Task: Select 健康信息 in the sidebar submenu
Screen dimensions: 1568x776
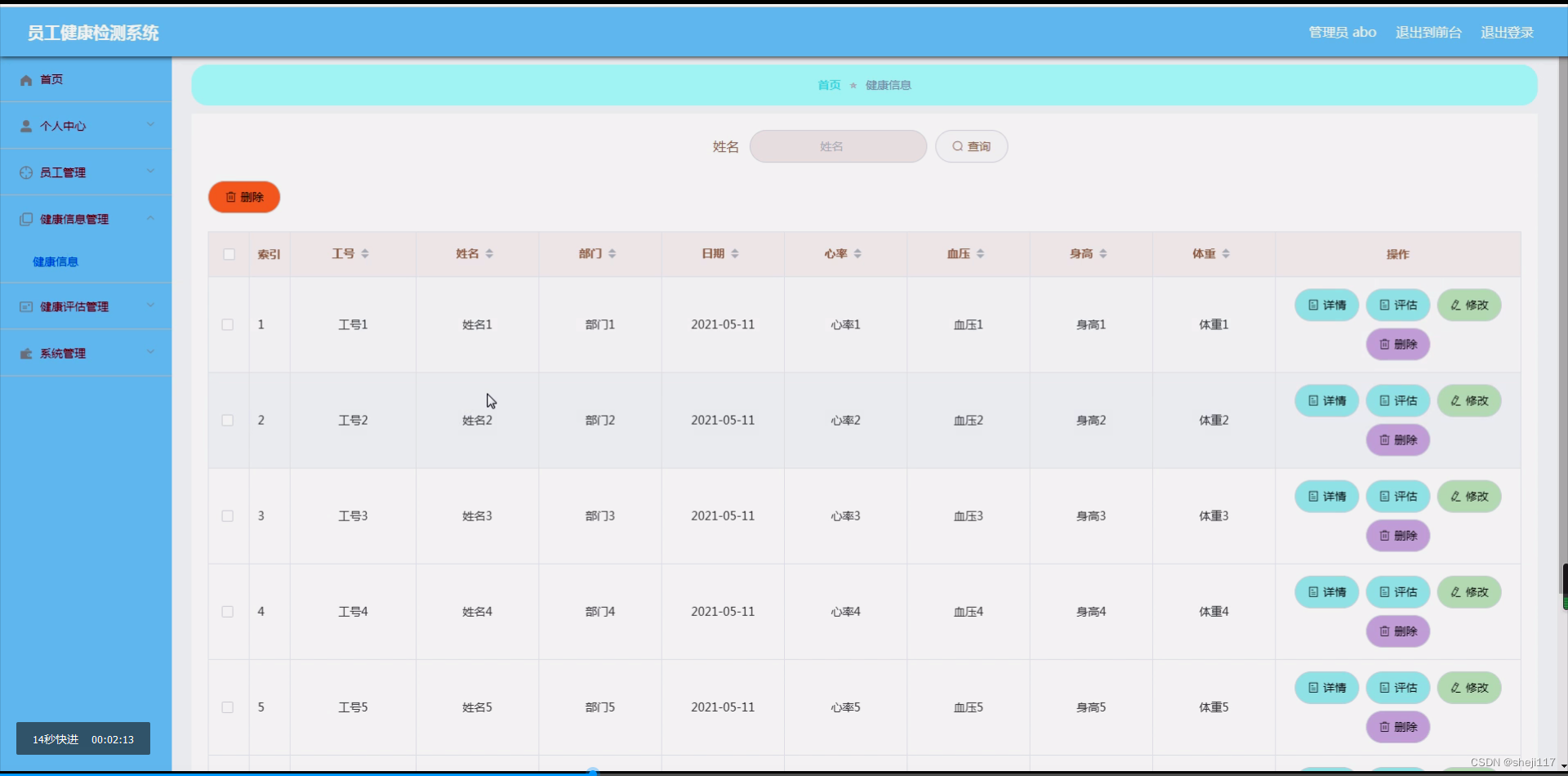Action: tap(55, 261)
